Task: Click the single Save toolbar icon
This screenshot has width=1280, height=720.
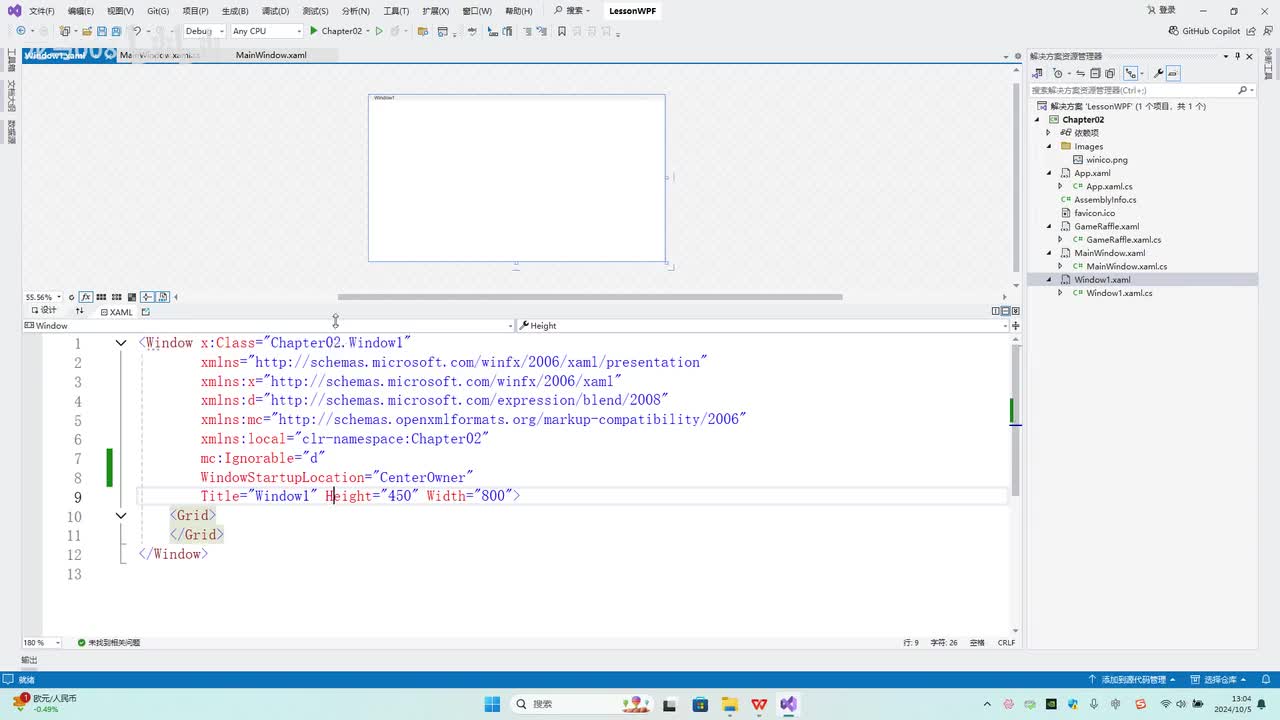Action: click(x=103, y=31)
